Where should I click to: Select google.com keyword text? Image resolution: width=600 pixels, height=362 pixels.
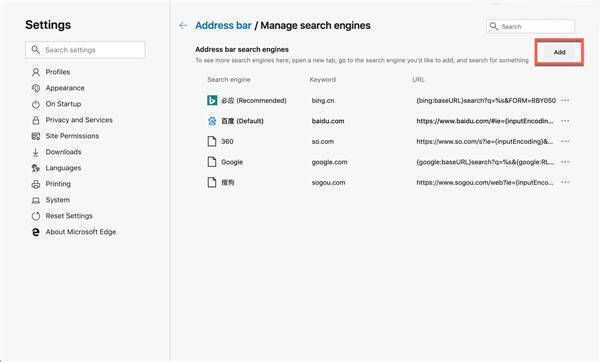pos(329,162)
